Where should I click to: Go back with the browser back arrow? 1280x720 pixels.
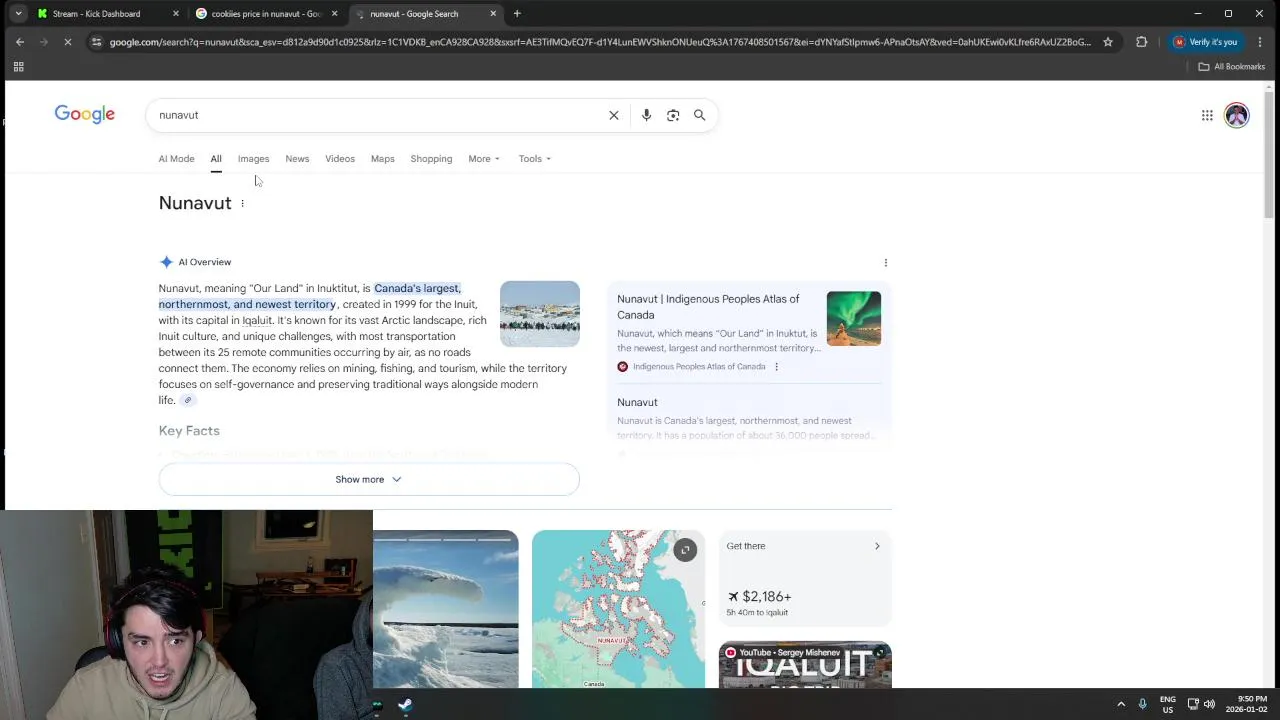pos(20,42)
